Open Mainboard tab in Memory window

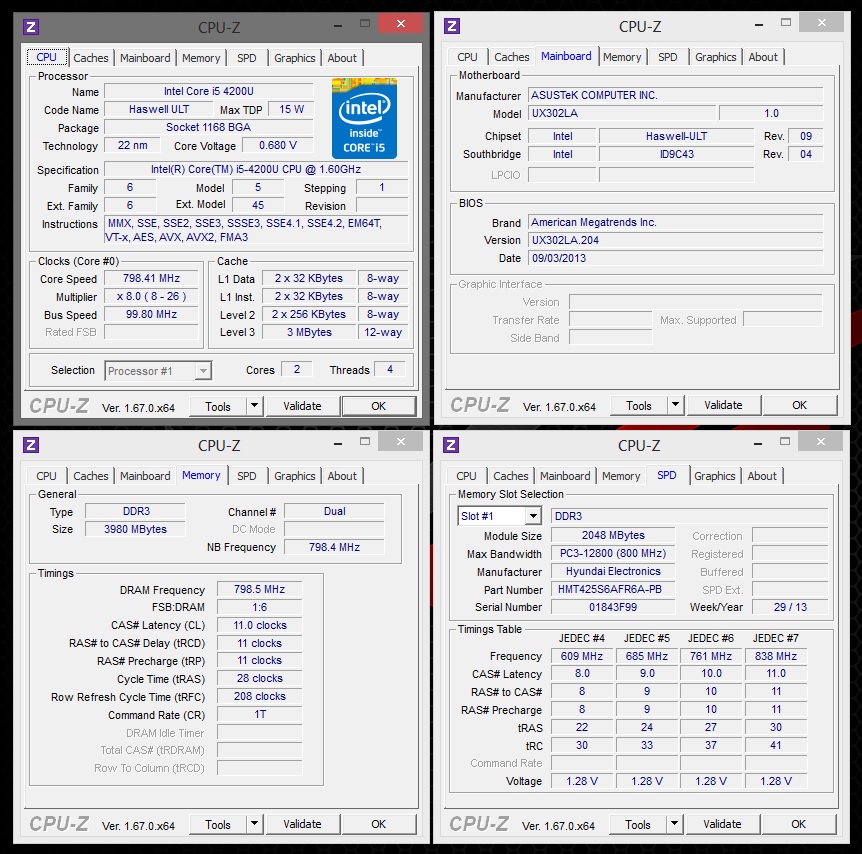coord(145,476)
